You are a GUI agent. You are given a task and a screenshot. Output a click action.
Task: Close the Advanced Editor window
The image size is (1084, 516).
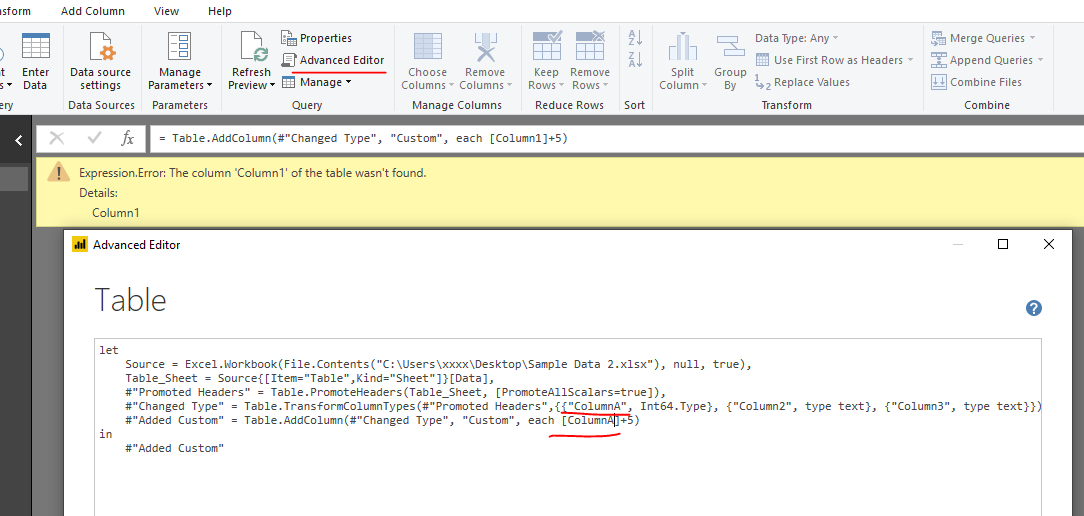(1049, 244)
